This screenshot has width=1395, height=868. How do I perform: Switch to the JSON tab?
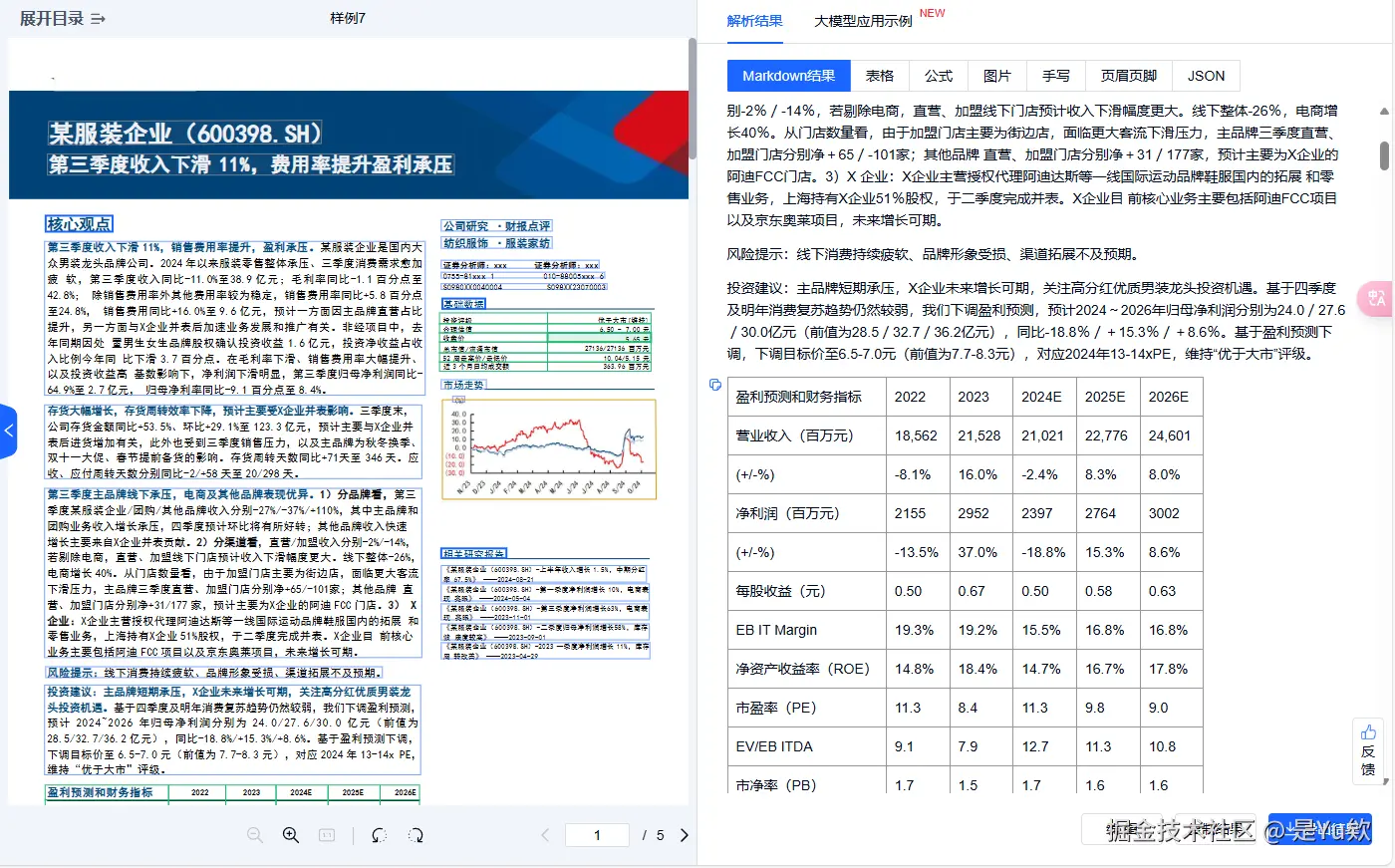pos(1206,76)
